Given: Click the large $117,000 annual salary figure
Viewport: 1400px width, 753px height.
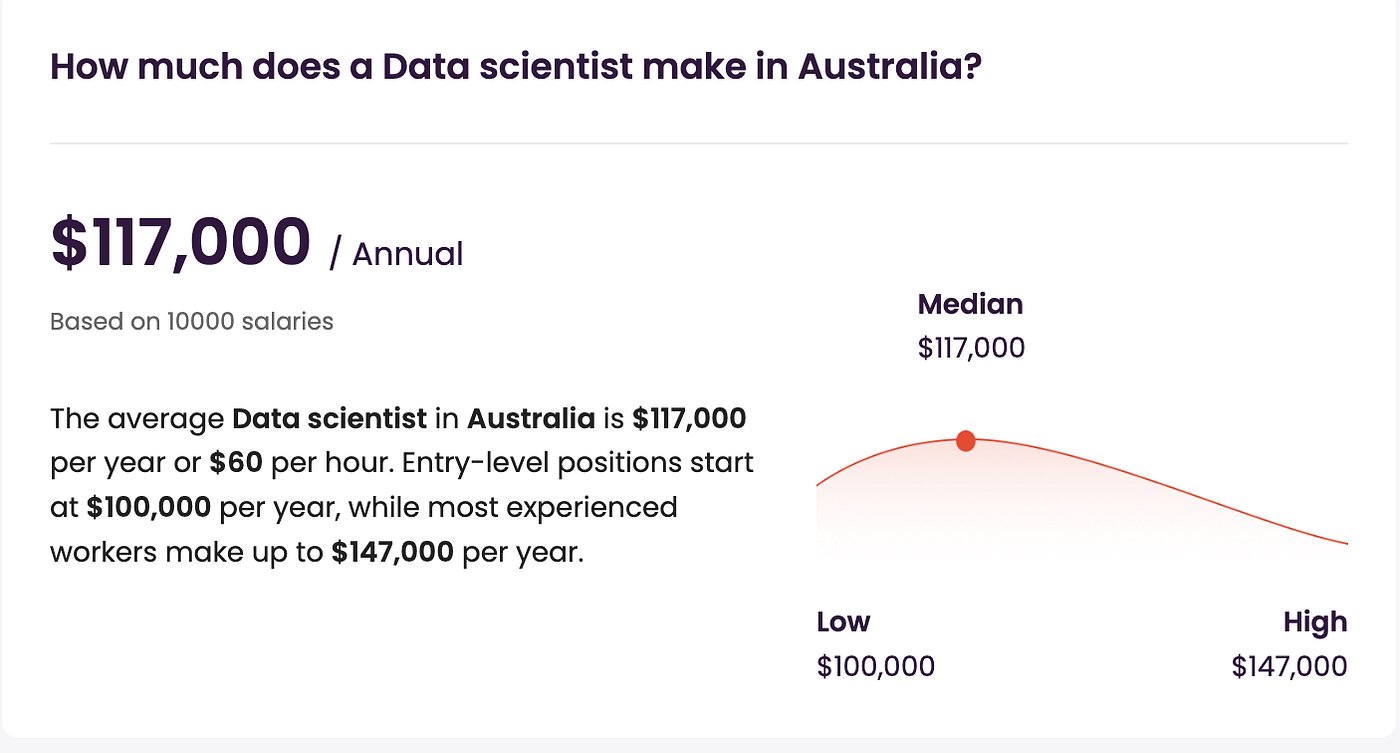Looking at the screenshot, I should pos(181,242).
